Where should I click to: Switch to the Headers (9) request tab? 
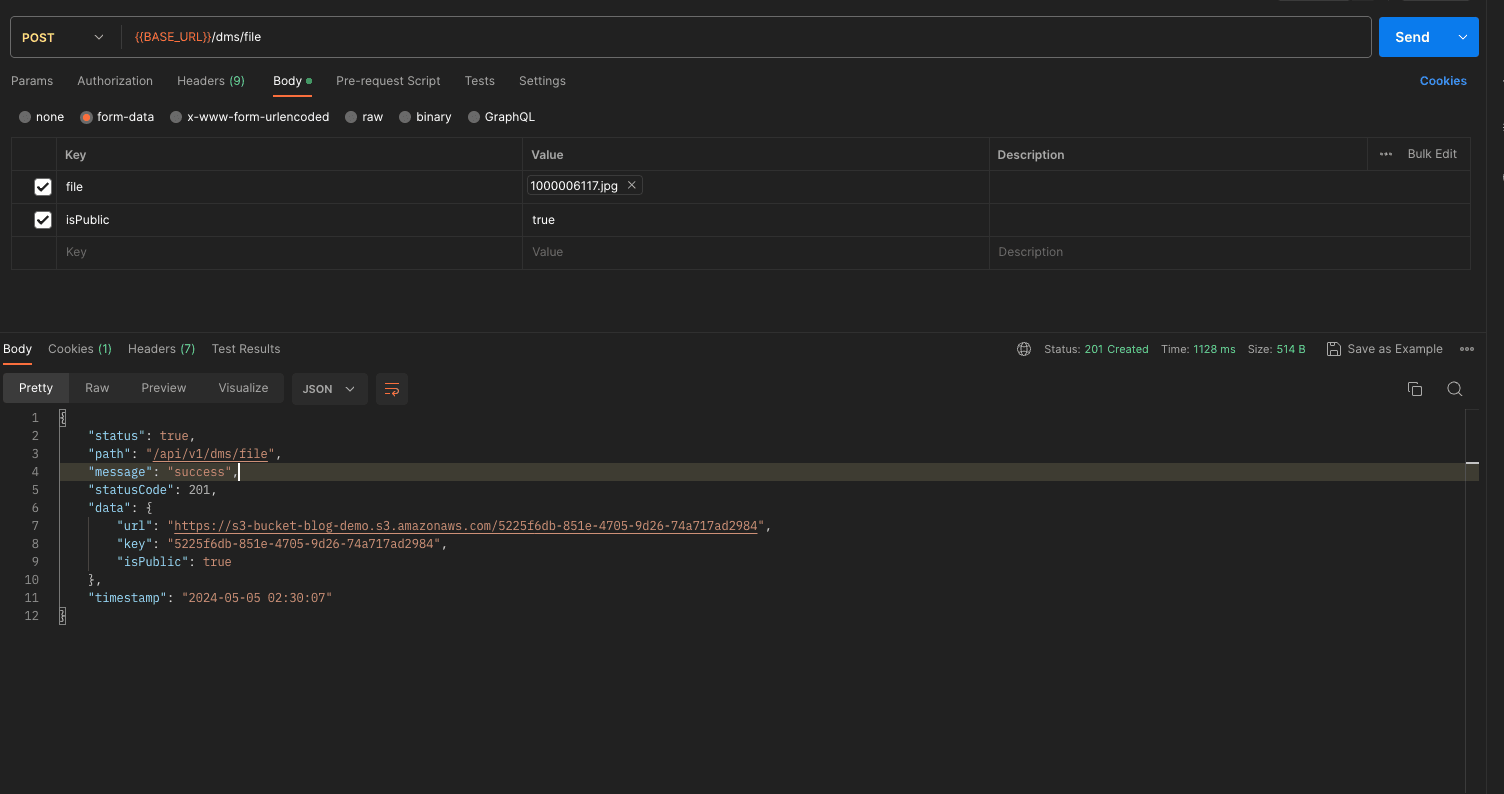click(210, 81)
